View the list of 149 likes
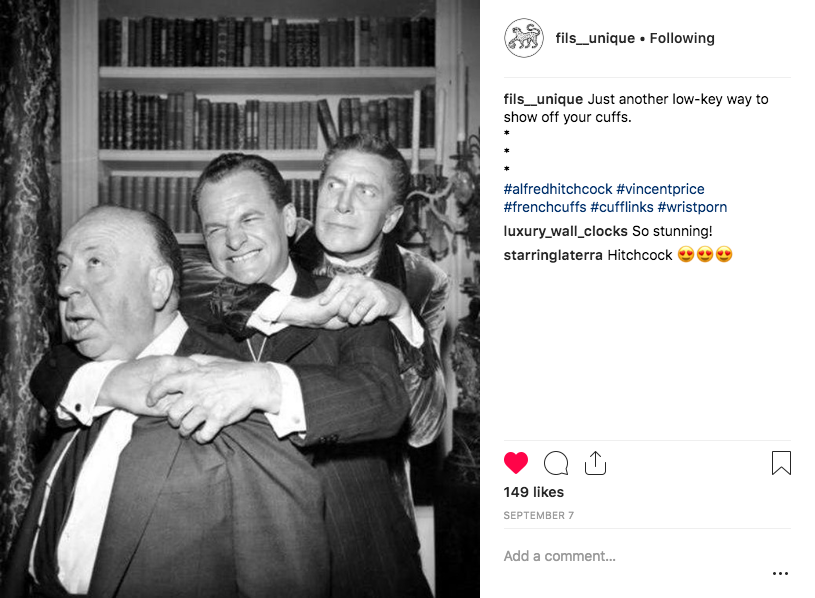 pyautogui.click(x=533, y=492)
